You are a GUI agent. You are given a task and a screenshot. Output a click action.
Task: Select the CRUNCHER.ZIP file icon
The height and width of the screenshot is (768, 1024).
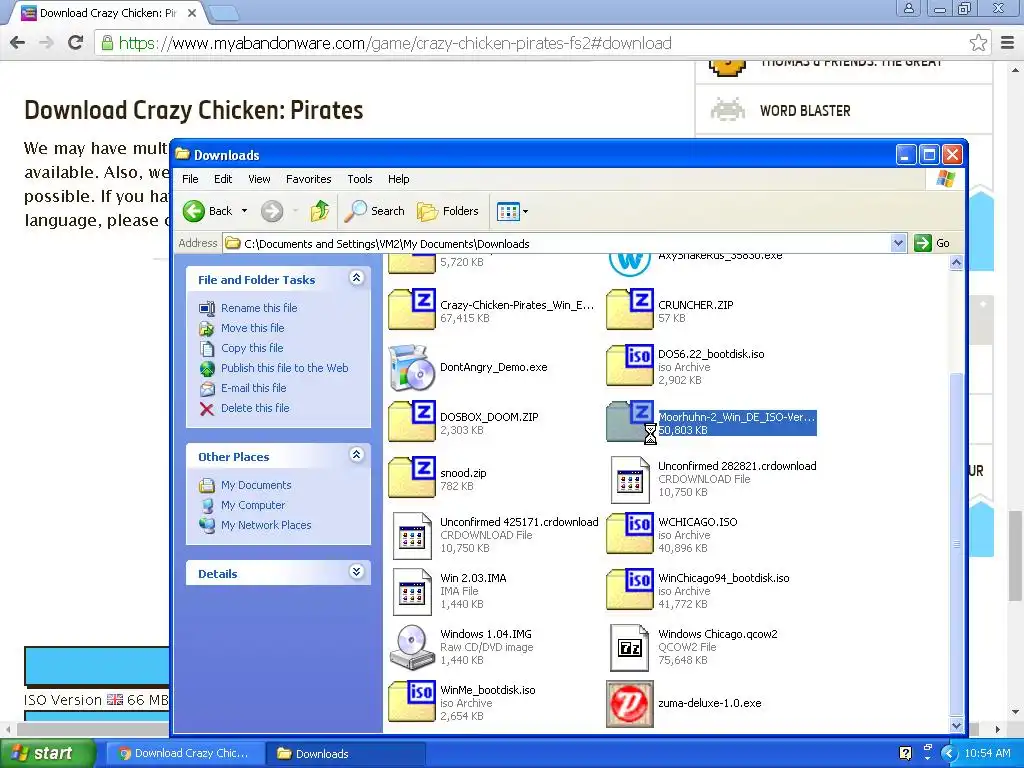[x=630, y=309]
